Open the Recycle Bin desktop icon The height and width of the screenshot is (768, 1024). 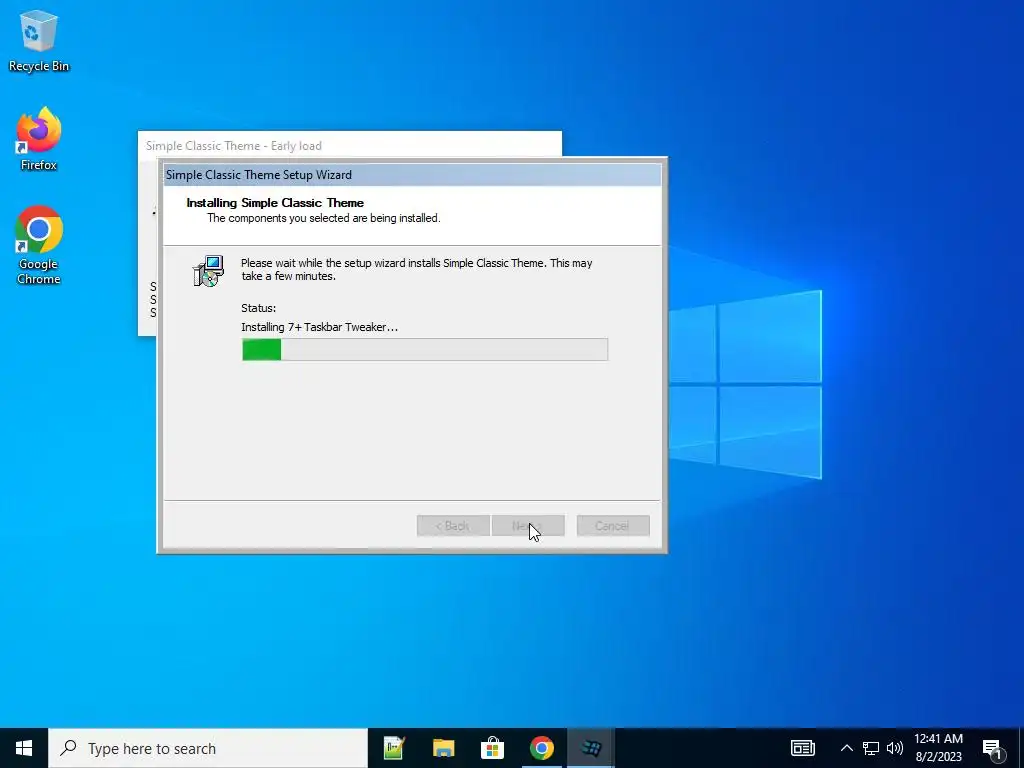click(39, 42)
